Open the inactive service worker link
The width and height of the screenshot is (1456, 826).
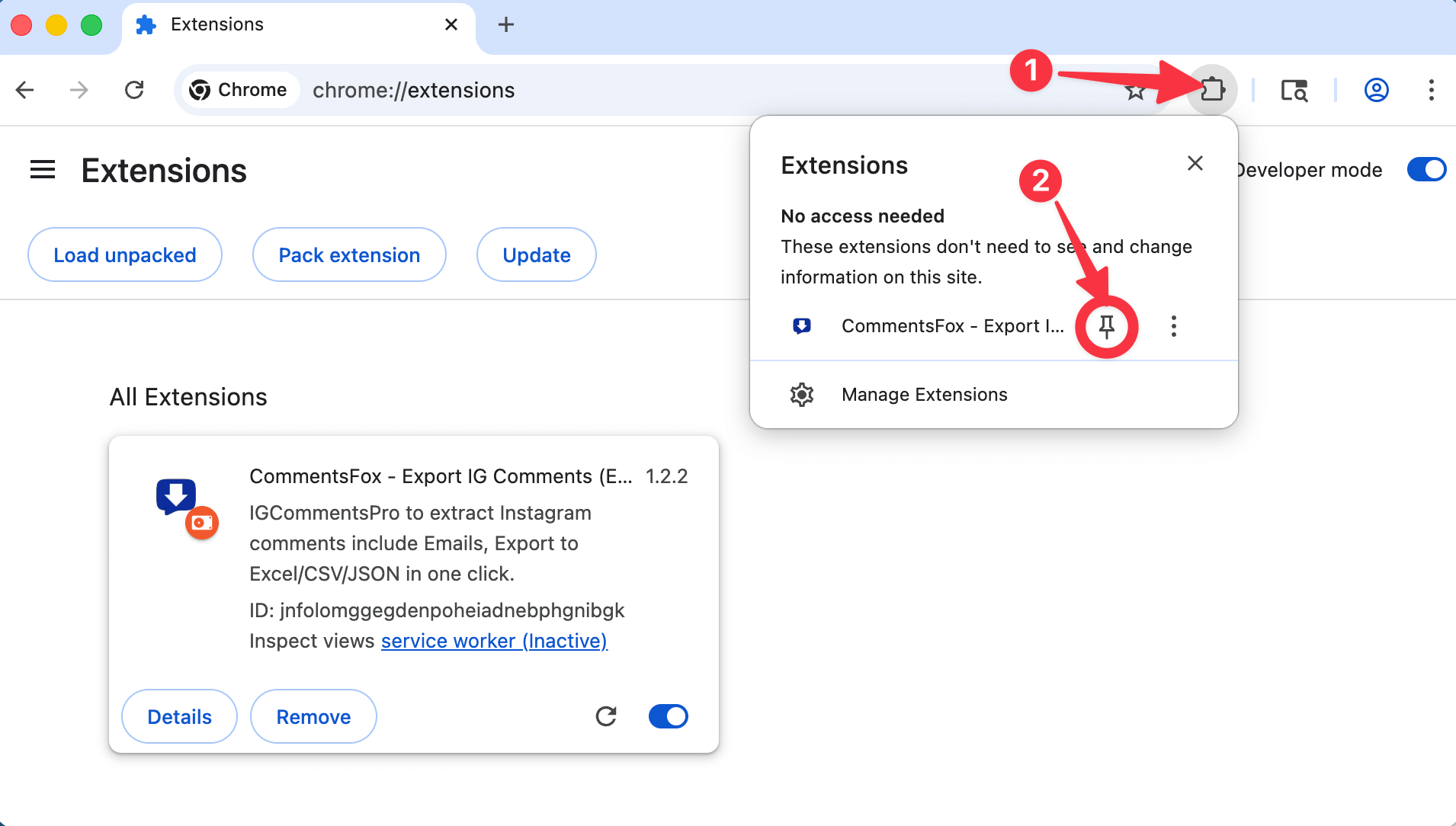coord(493,640)
